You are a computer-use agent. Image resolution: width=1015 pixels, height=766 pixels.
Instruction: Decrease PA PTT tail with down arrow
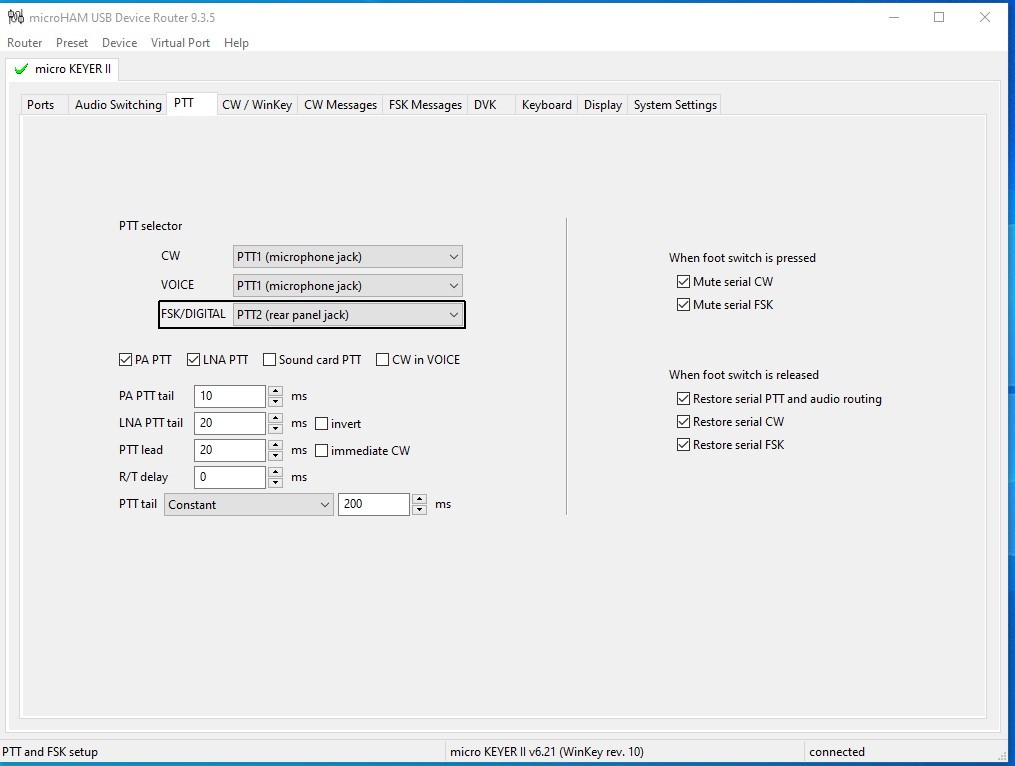tap(276, 401)
